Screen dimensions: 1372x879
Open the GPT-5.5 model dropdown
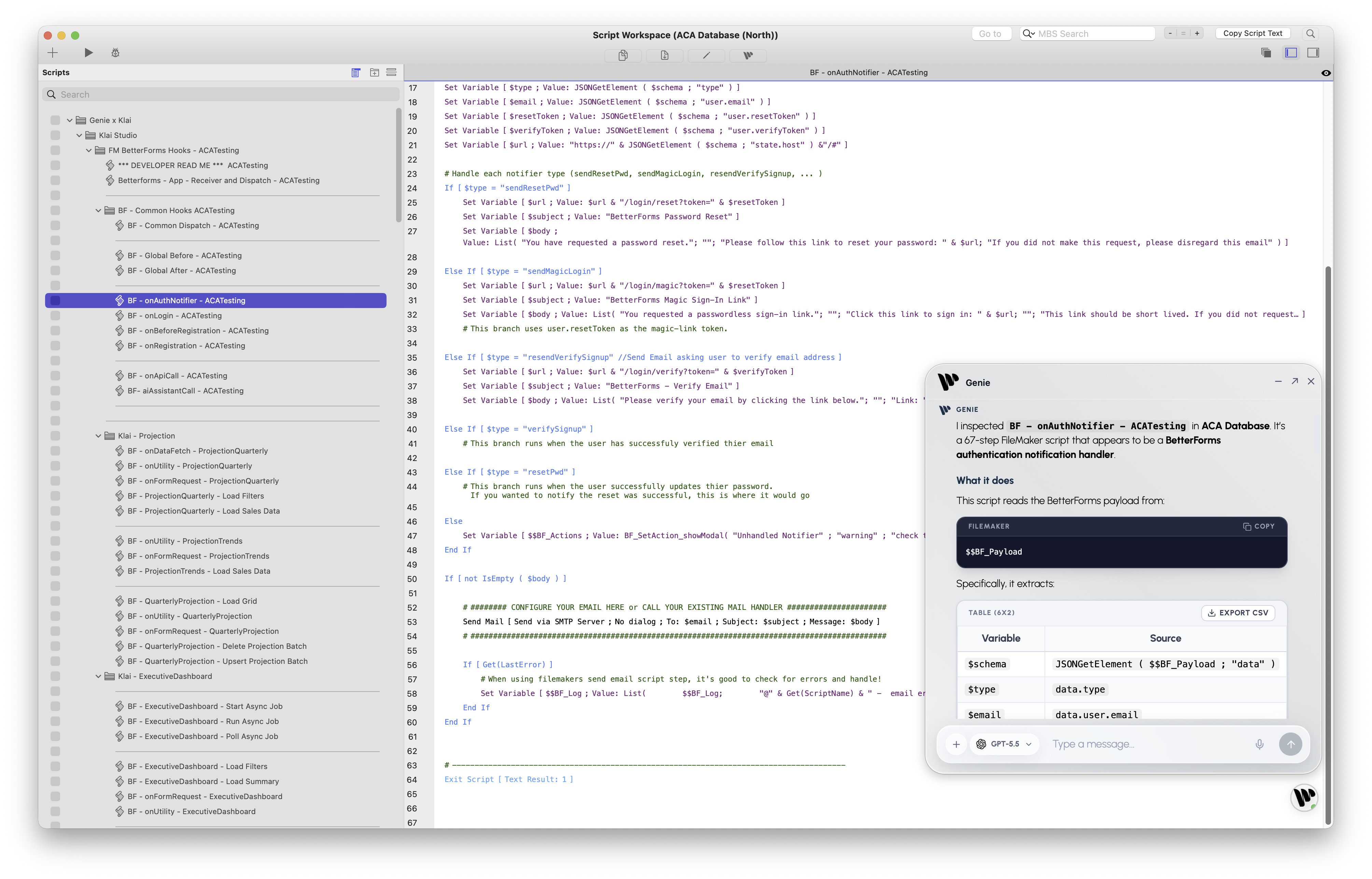tap(1004, 744)
